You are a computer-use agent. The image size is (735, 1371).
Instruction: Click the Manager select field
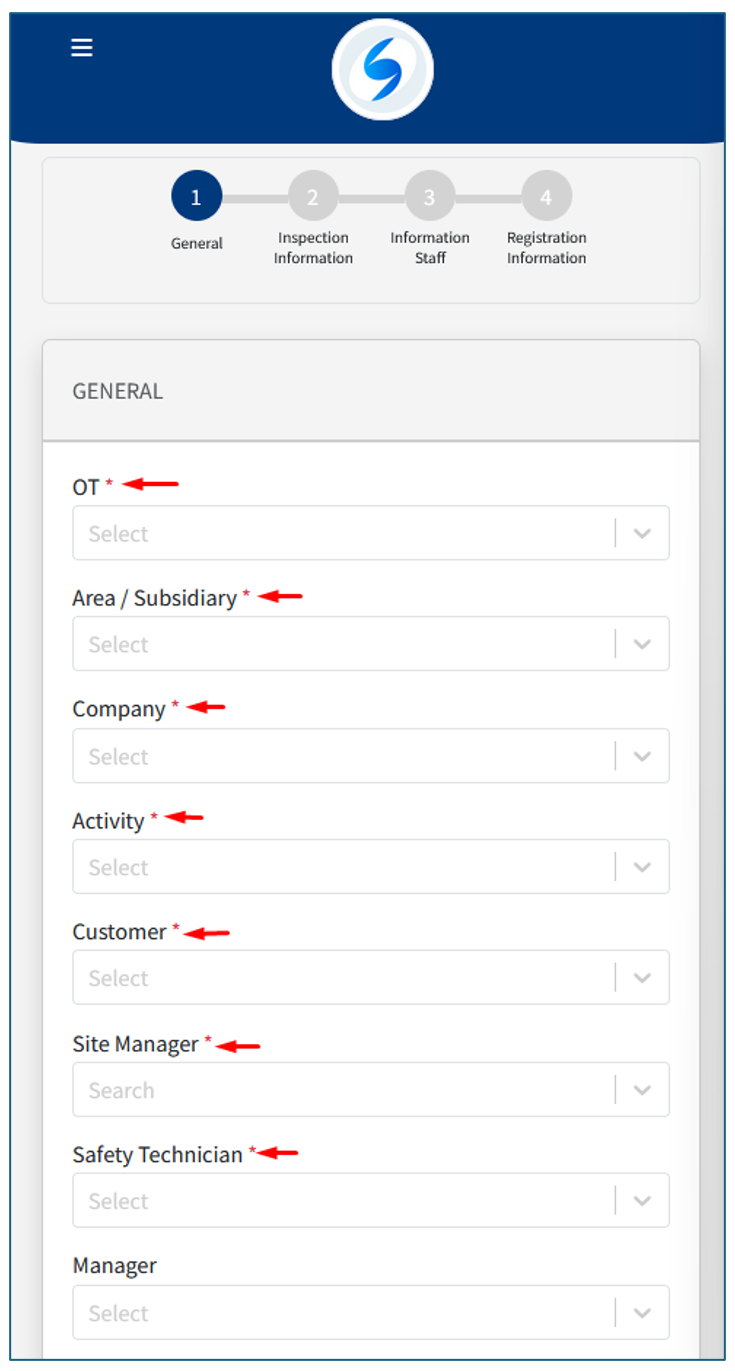340,1313
